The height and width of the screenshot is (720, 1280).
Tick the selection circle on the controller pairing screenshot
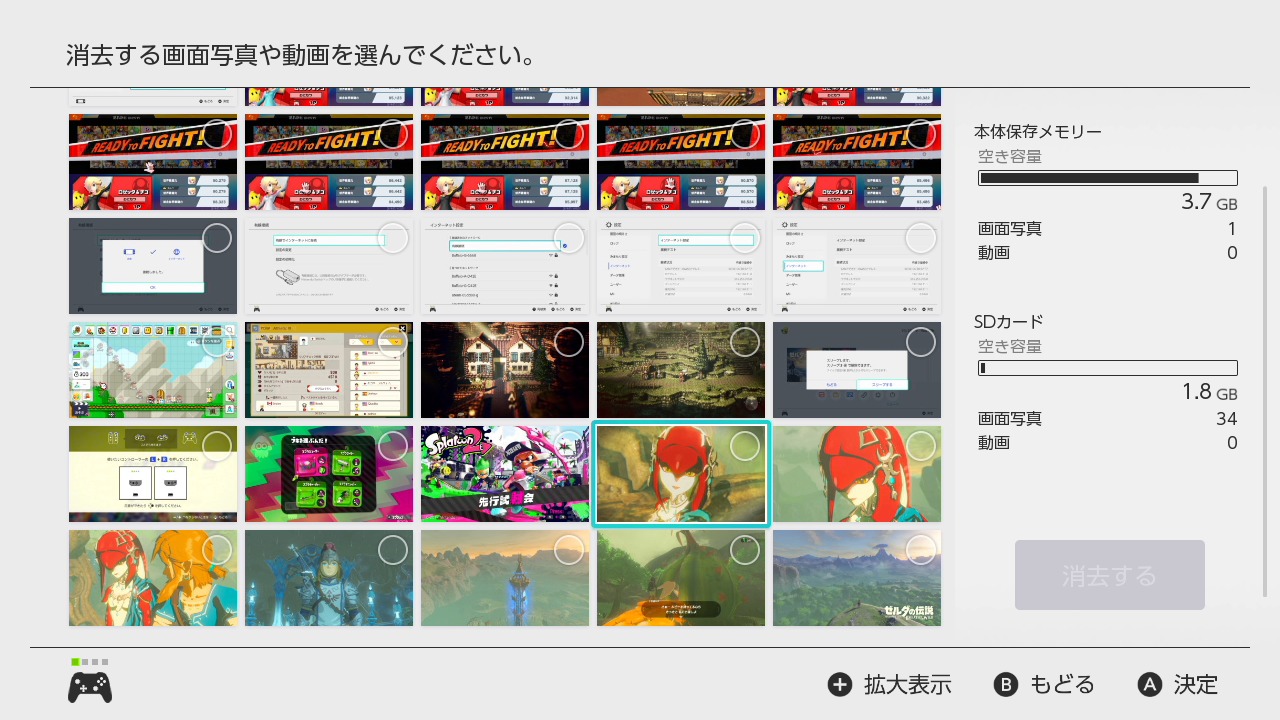(217, 446)
